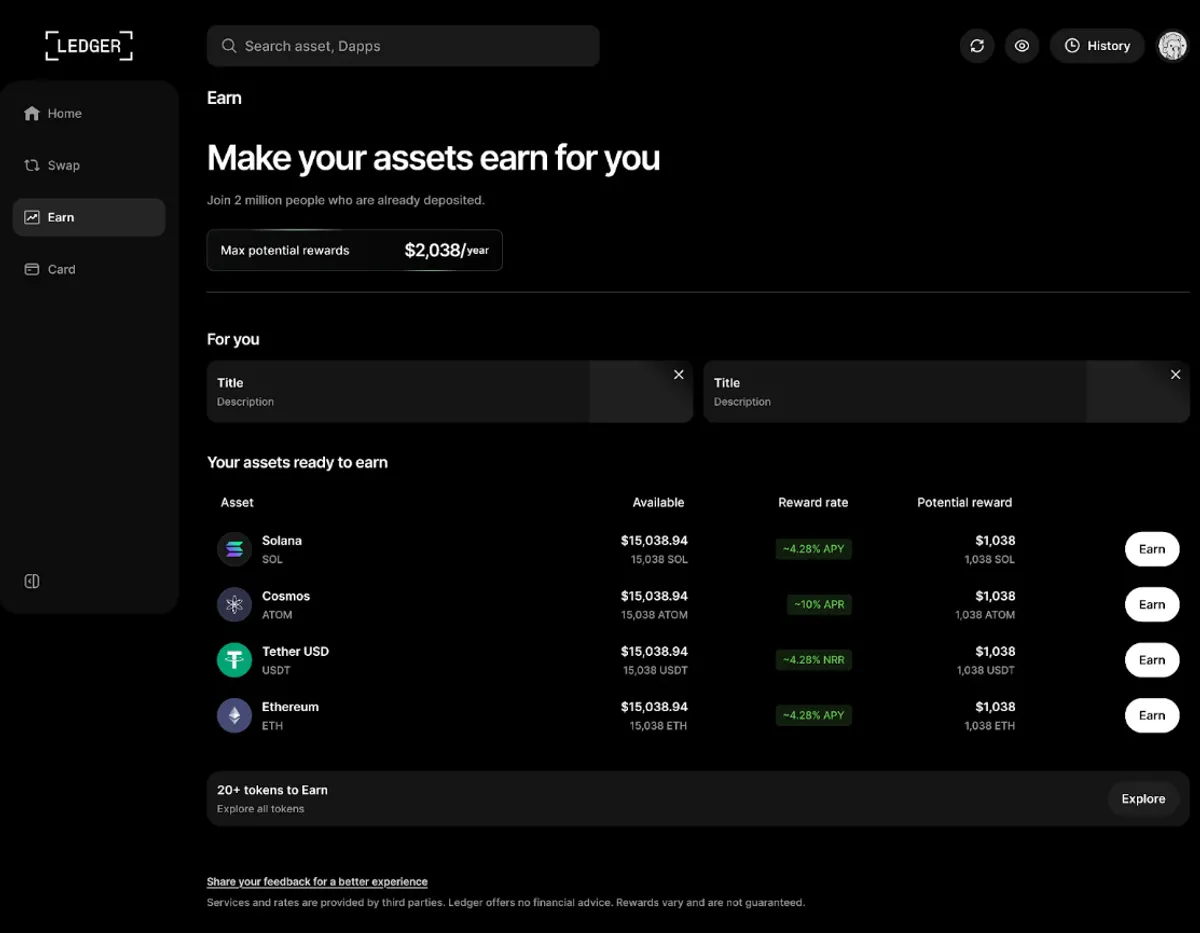Dismiss the first Title card

click(679, 375)
